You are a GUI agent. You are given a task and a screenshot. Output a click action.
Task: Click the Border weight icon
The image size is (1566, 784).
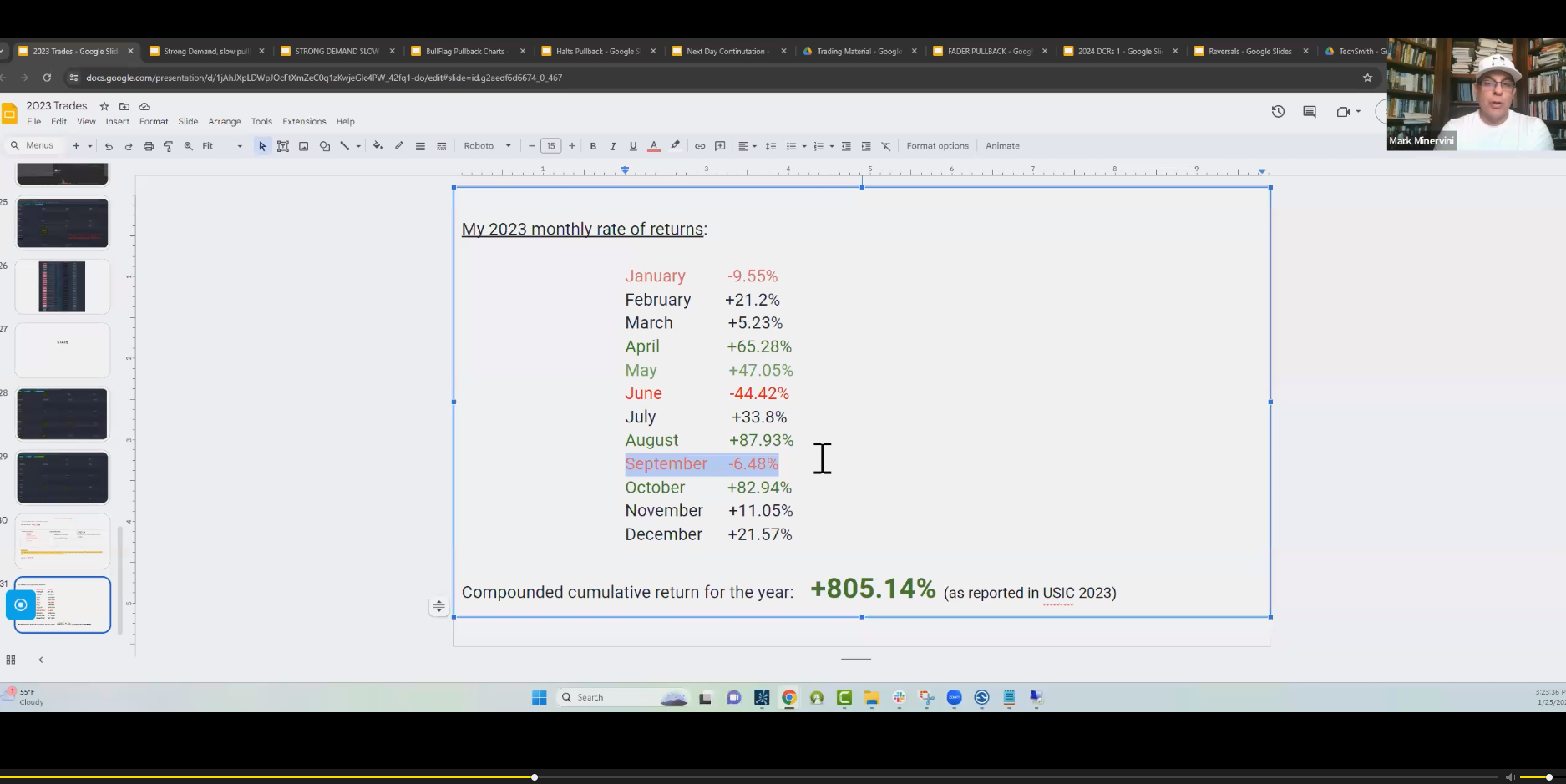[420, 146]
